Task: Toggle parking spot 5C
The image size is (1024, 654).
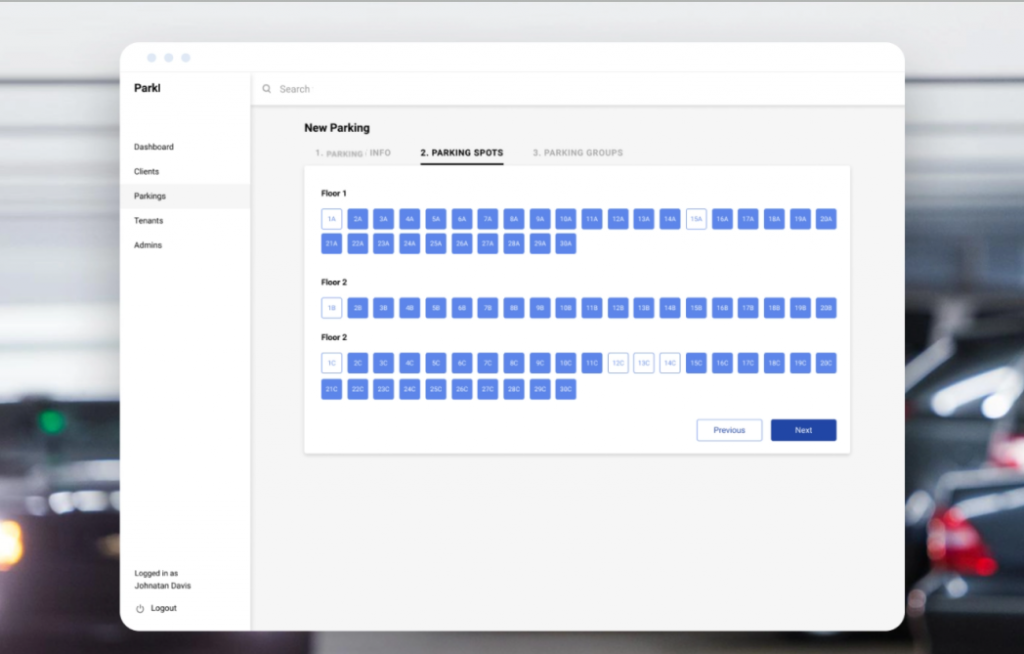Action: 436,363
